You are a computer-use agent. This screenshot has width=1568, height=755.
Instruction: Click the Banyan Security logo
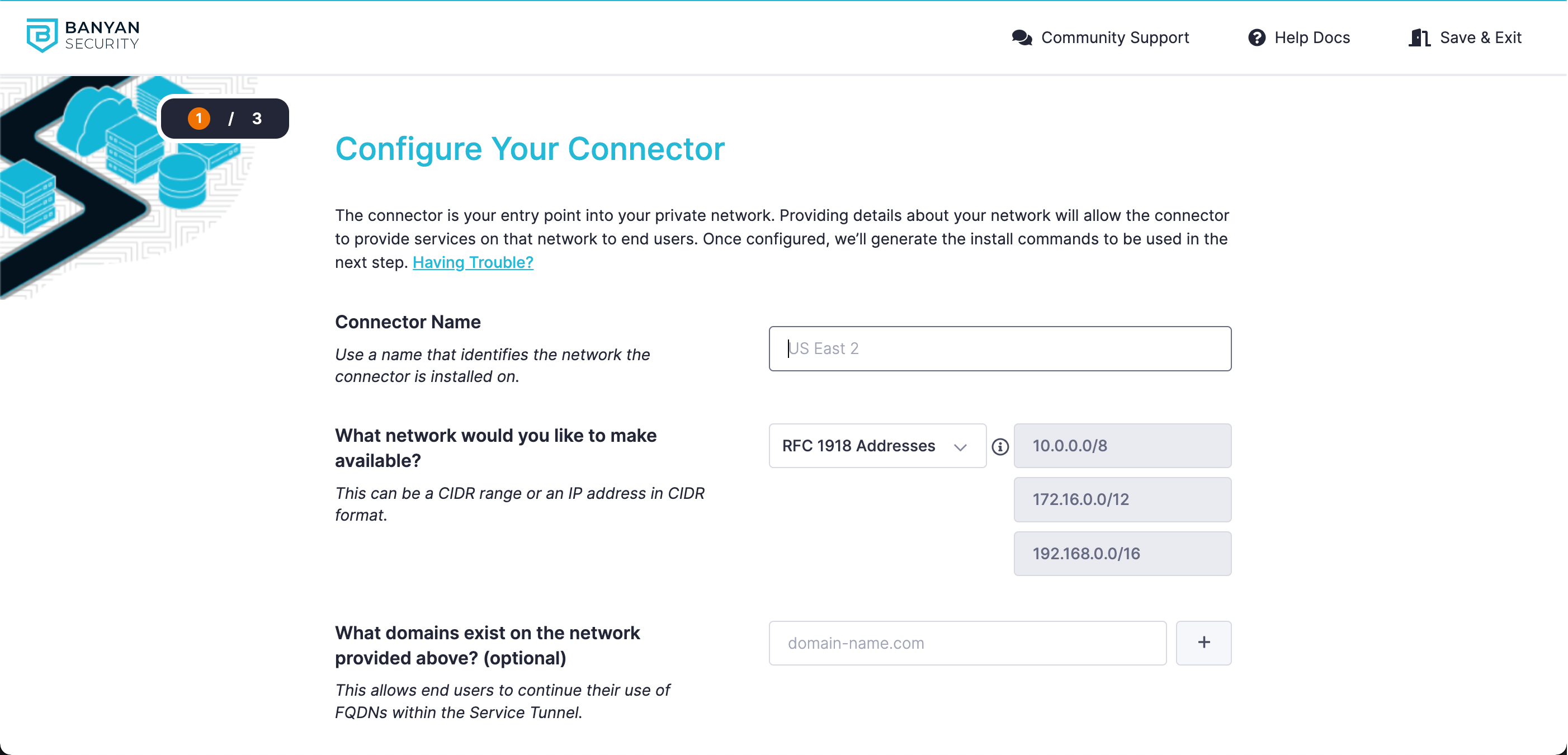(83, 35)
